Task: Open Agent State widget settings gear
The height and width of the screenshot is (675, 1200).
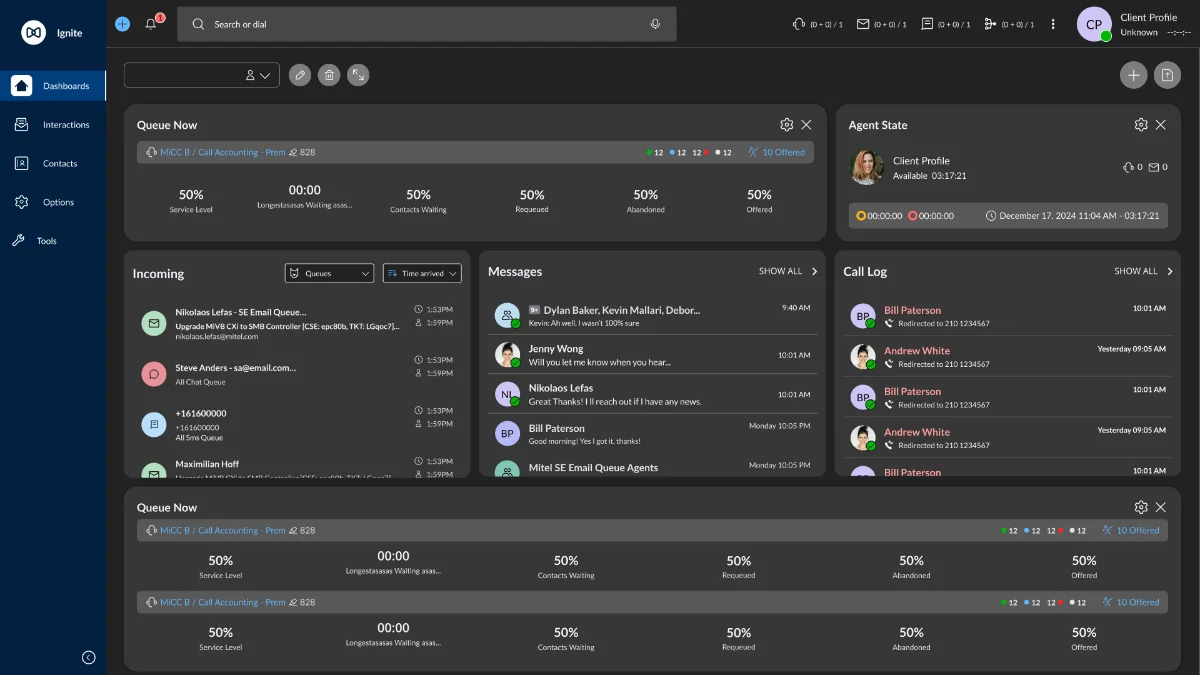Action: (x=1141, y=125)
